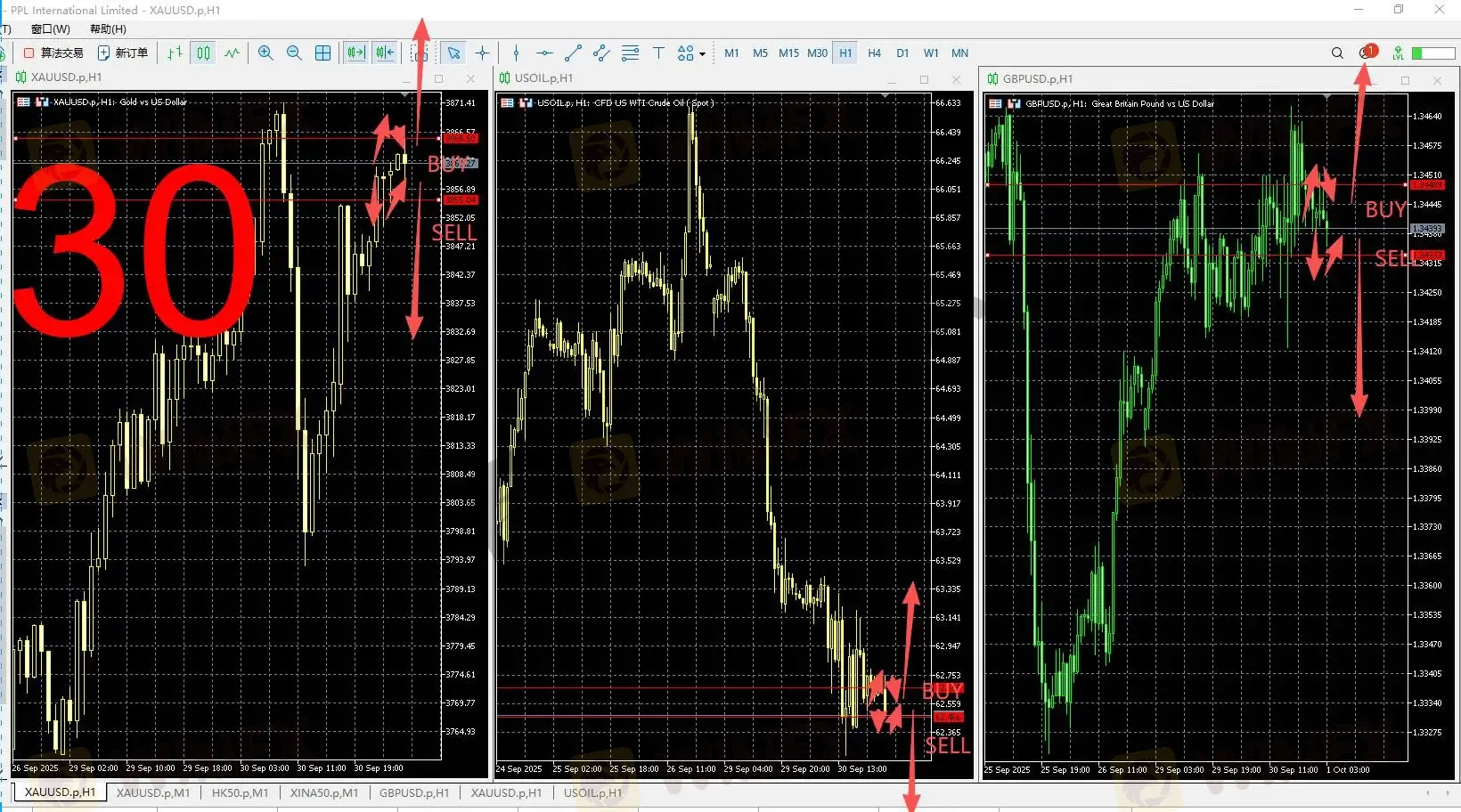Click table icon beside XAUUSD chart header text

[24, 101]
